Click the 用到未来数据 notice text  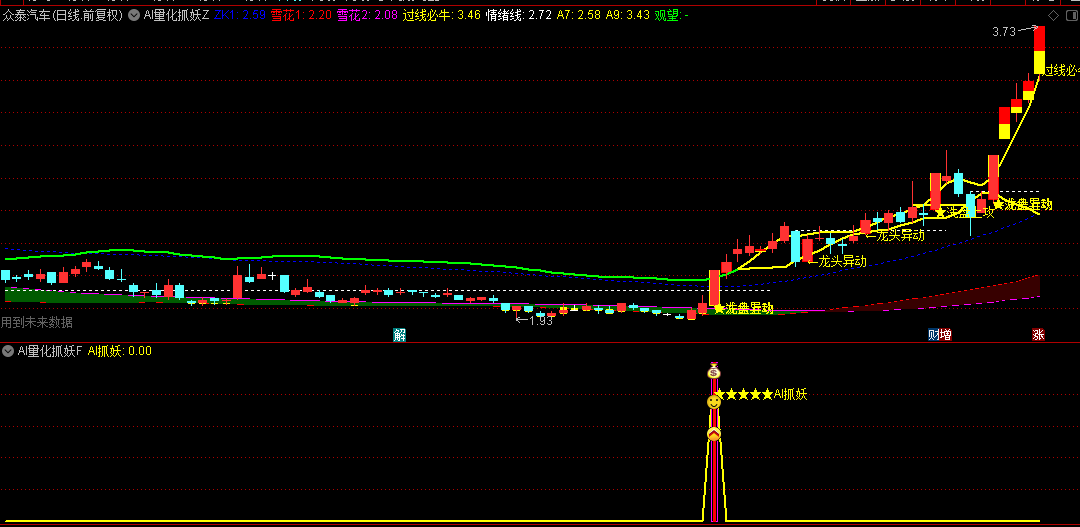click(37, 322)
